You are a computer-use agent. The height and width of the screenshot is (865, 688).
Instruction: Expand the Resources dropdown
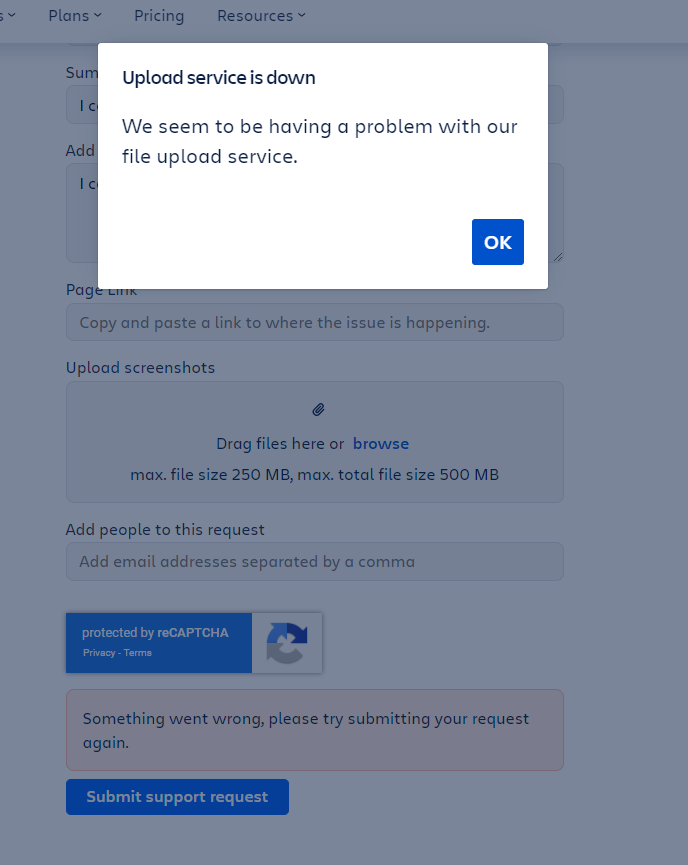[x=261, y=15]
